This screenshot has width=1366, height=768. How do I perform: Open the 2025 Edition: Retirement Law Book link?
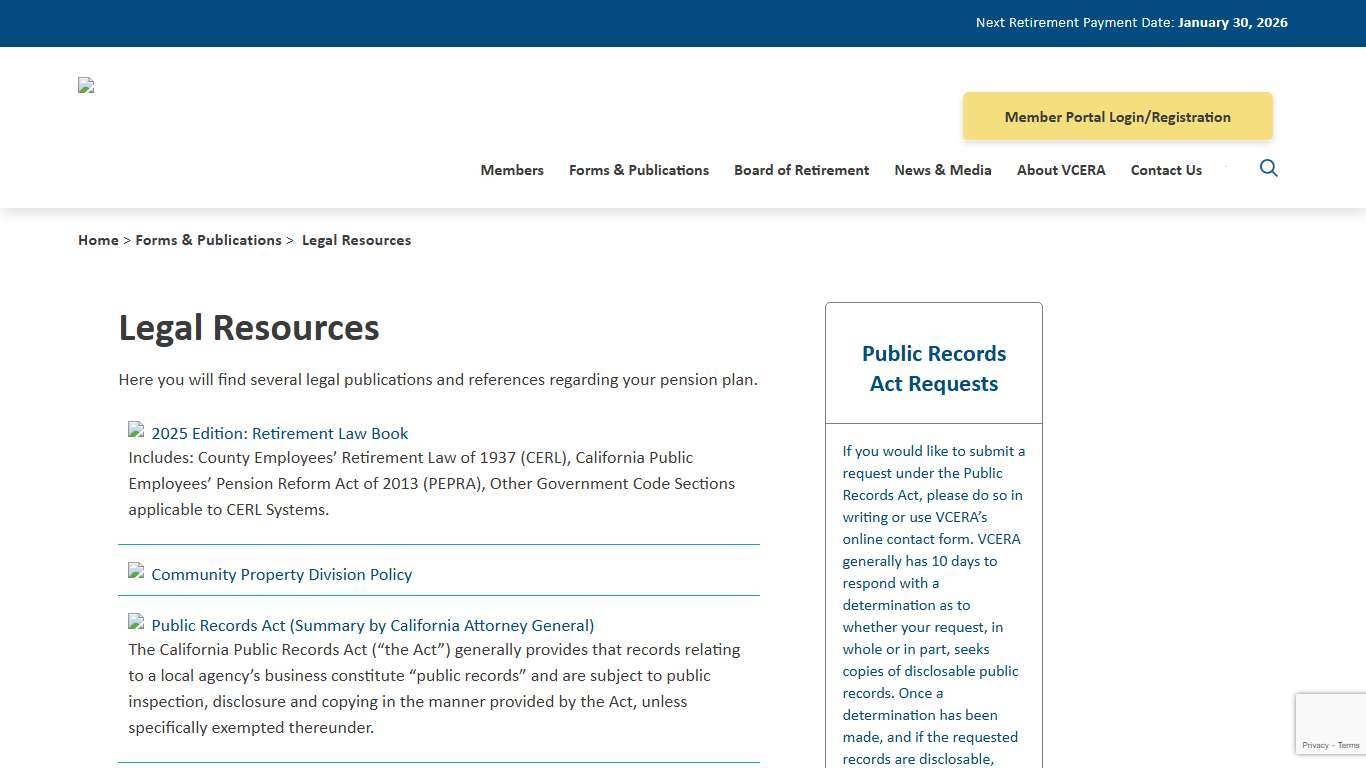(280, 433)
